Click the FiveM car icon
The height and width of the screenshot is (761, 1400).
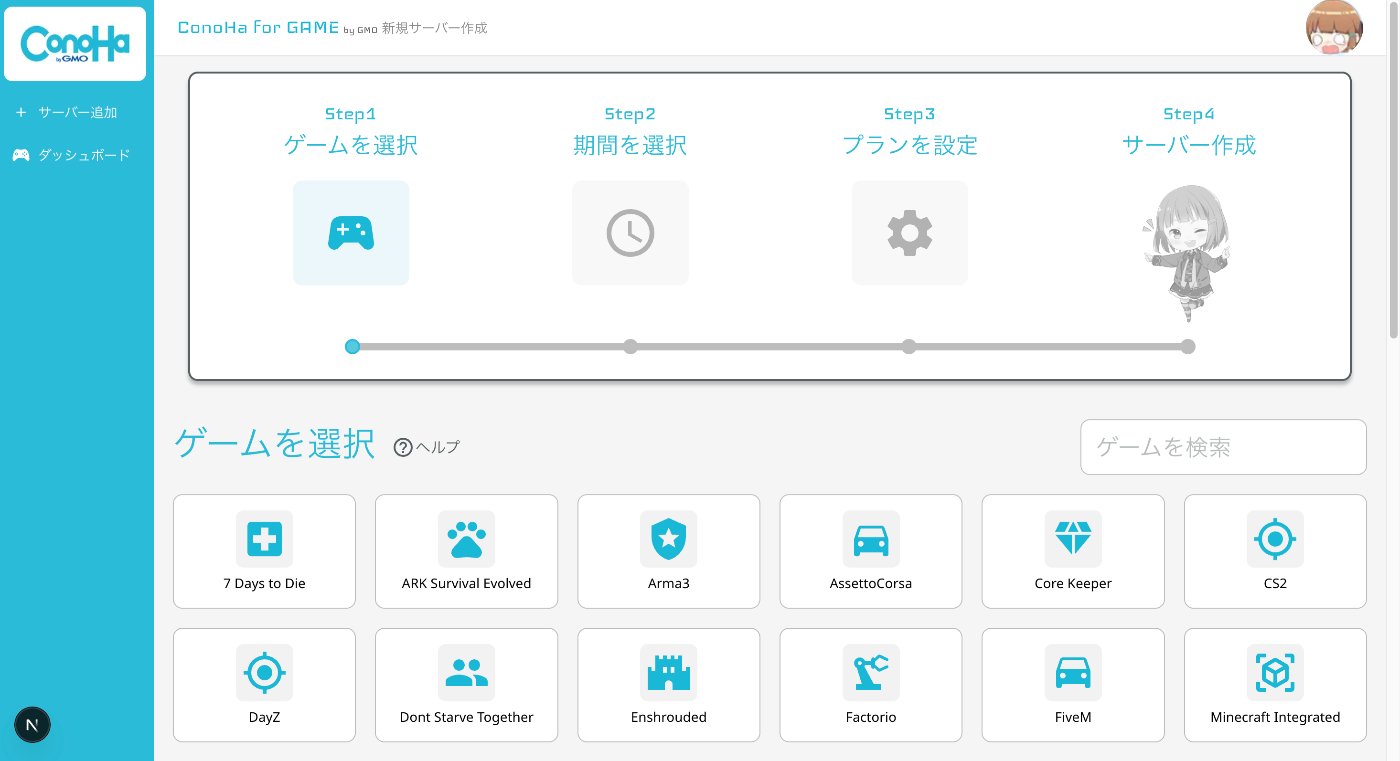coord(1073,673)
